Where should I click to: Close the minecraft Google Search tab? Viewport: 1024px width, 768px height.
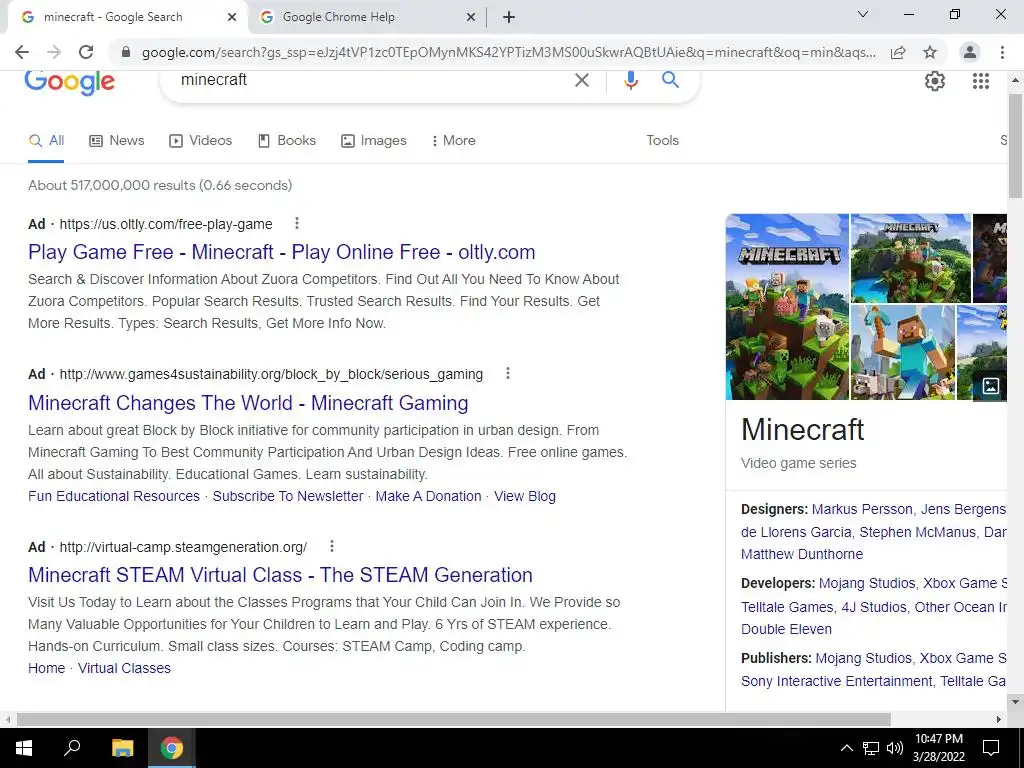(232, 17)
